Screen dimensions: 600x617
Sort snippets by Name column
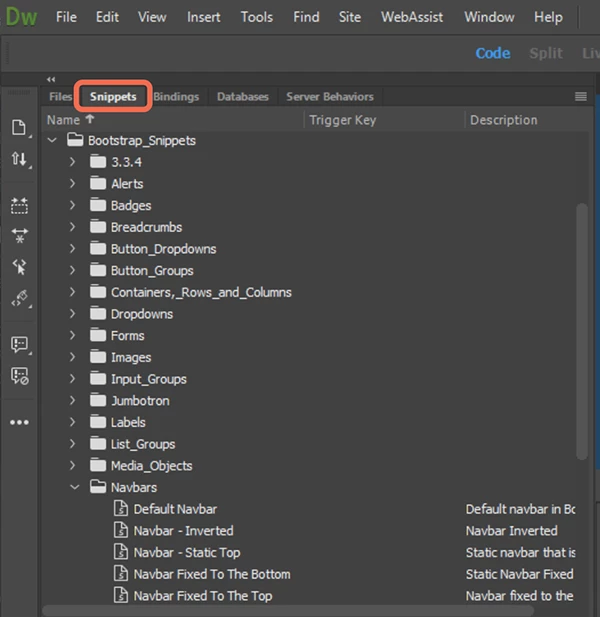point(71,120)
